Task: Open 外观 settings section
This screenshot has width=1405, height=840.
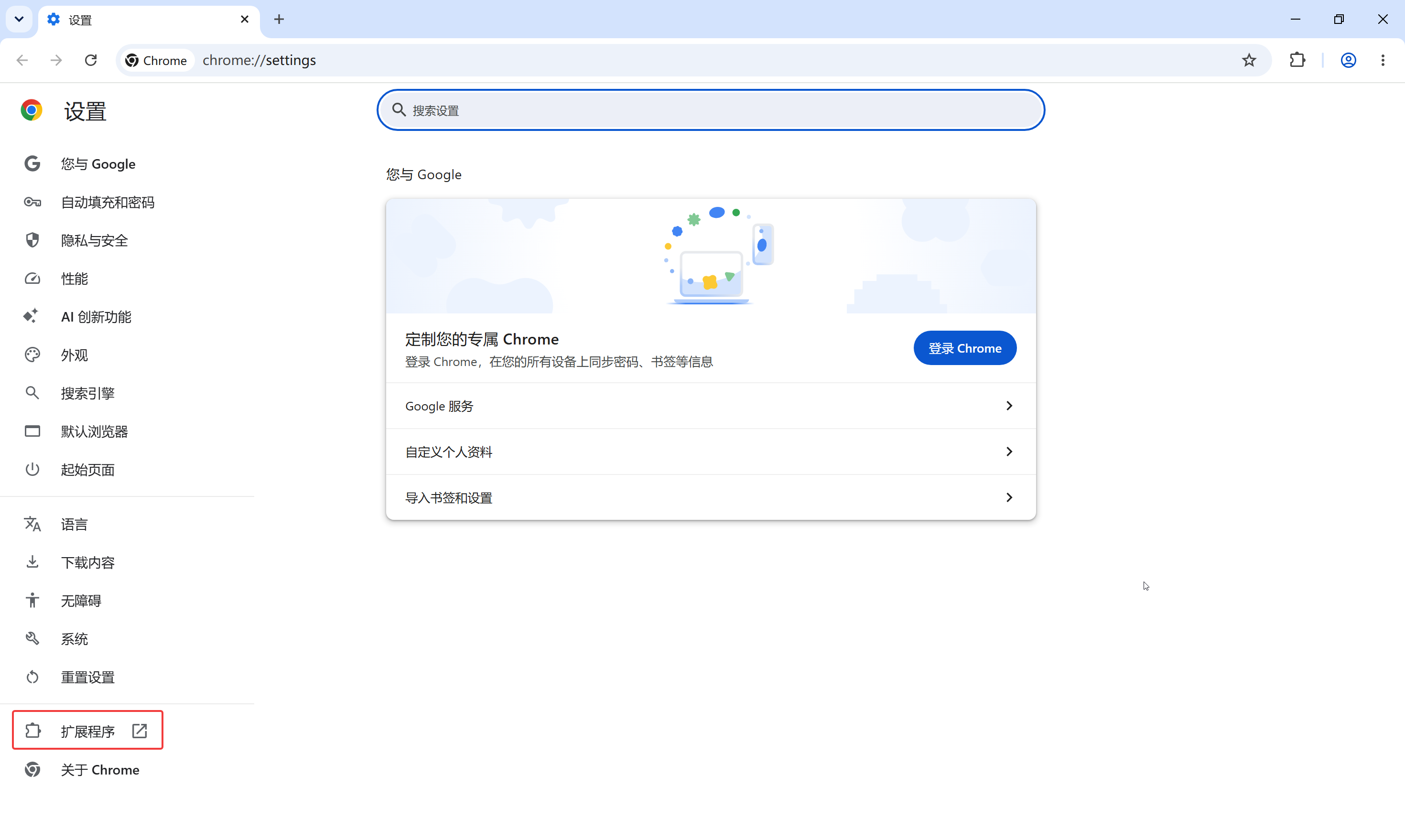Action: pyautogui.click(x=74, y=355)
